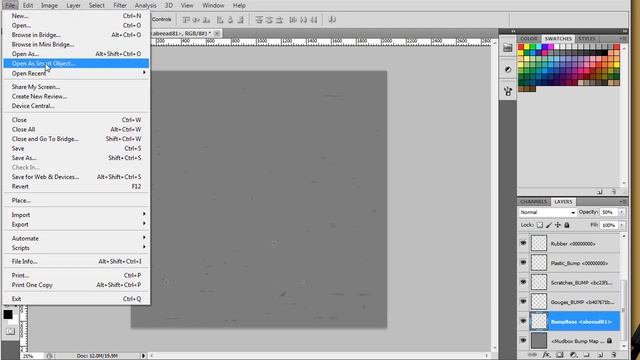Distribute horizontal centers in options bar
The height and width of the screenshot is (360, 640).
303,20
